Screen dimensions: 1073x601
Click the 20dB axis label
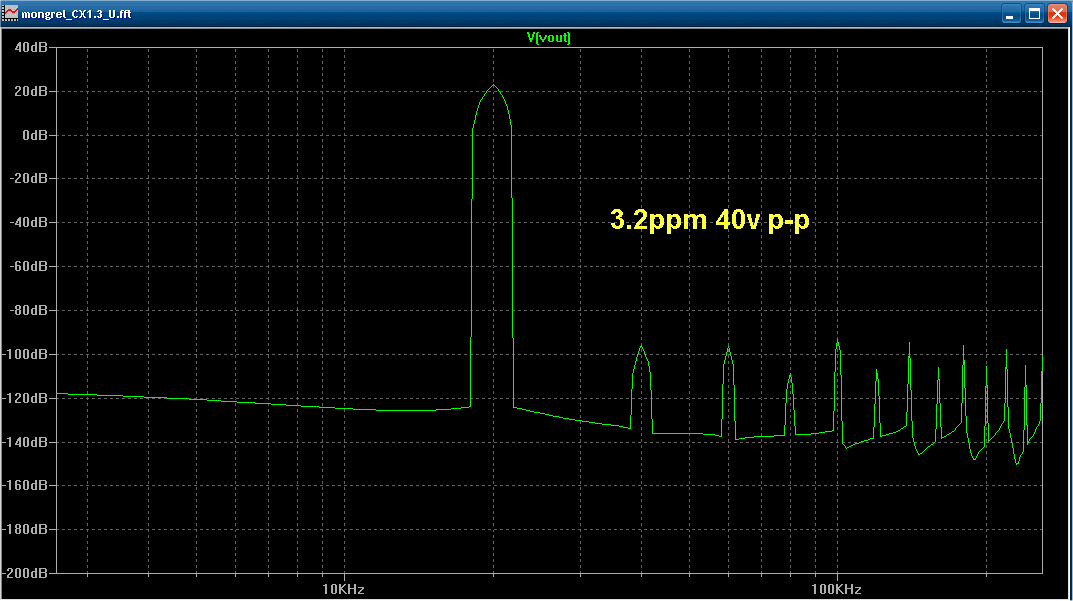(31, 91)
